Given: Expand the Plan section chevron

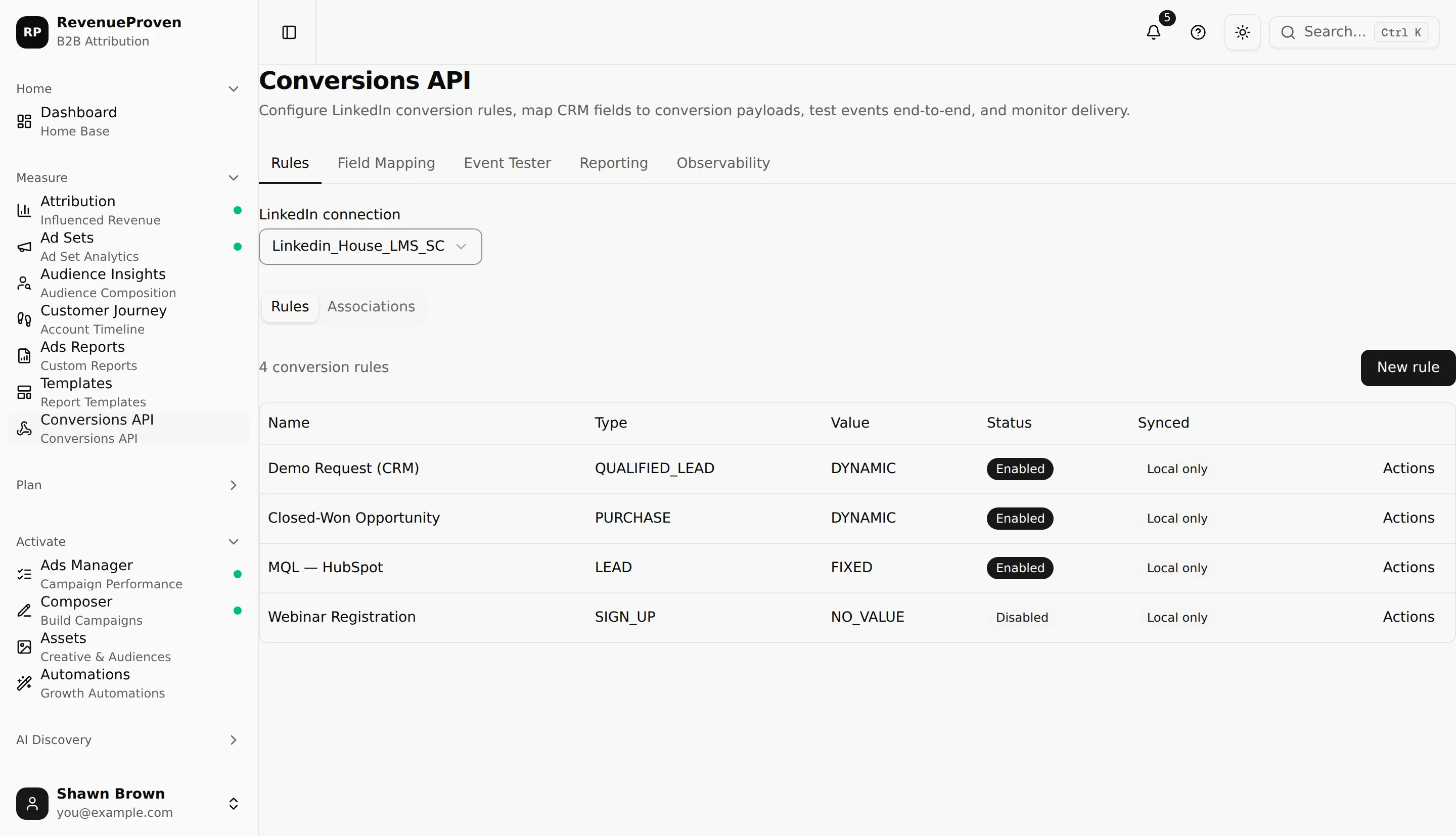Looking at the screenshot, I should tap(233, 485).
